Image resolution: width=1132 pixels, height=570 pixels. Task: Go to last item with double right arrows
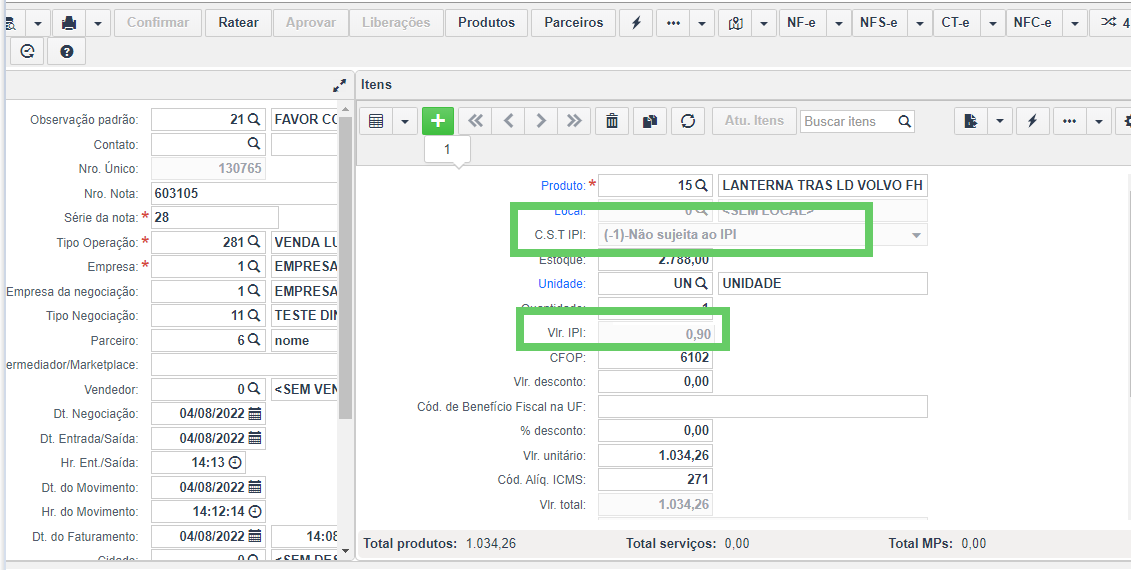tap(574, 121)
